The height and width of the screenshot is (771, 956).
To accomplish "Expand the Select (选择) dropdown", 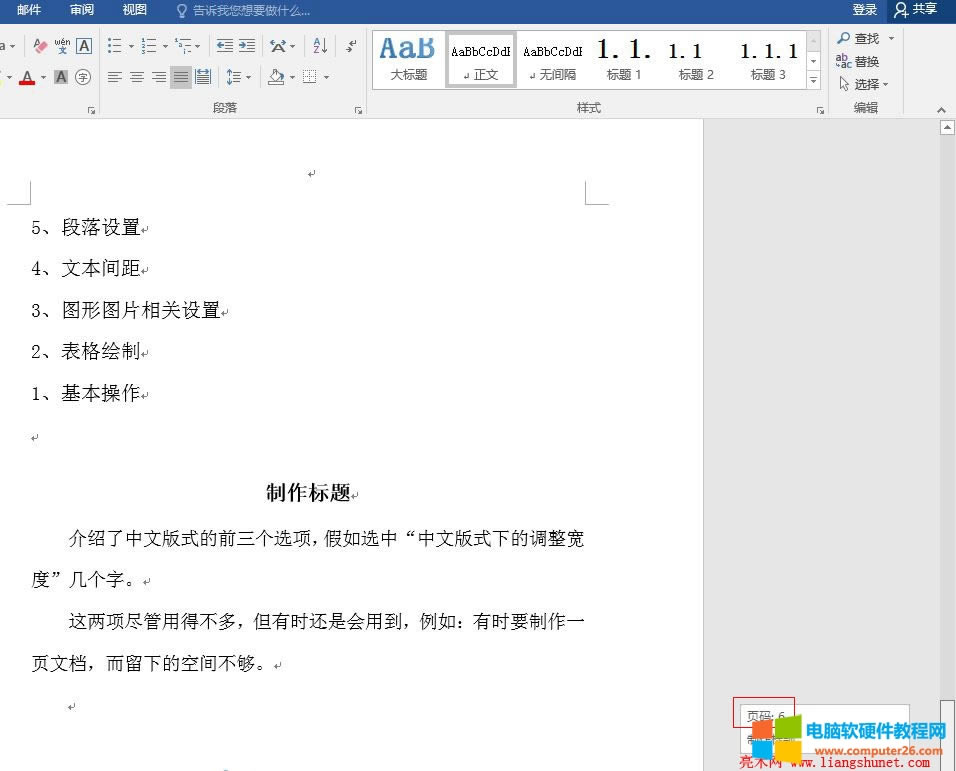I will click(866, 84).
